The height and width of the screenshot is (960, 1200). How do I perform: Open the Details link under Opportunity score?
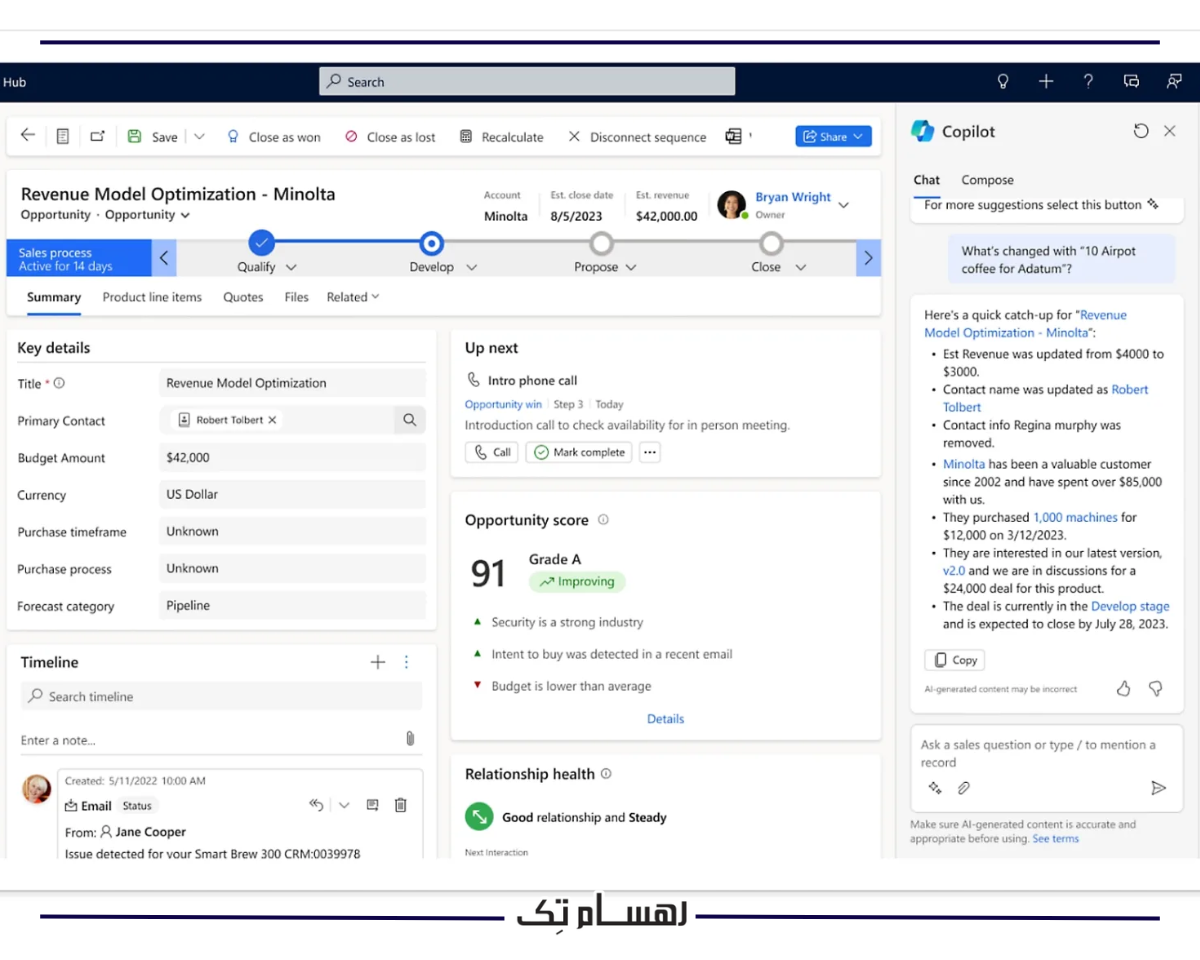pyautogui.click(x=665, y=718)
